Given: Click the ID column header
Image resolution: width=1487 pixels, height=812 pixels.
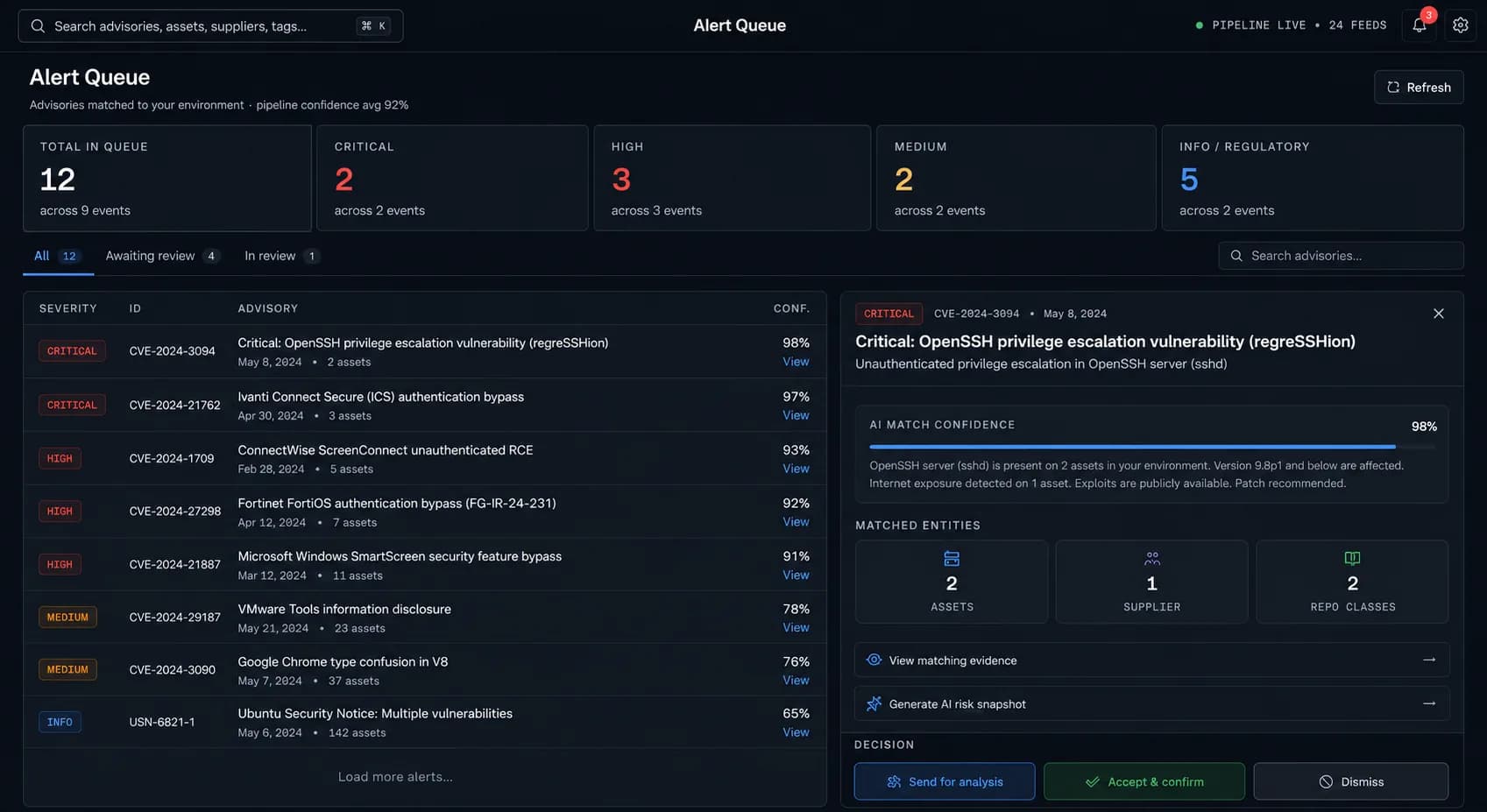Looking at the screenshot, I should (135, 308).
